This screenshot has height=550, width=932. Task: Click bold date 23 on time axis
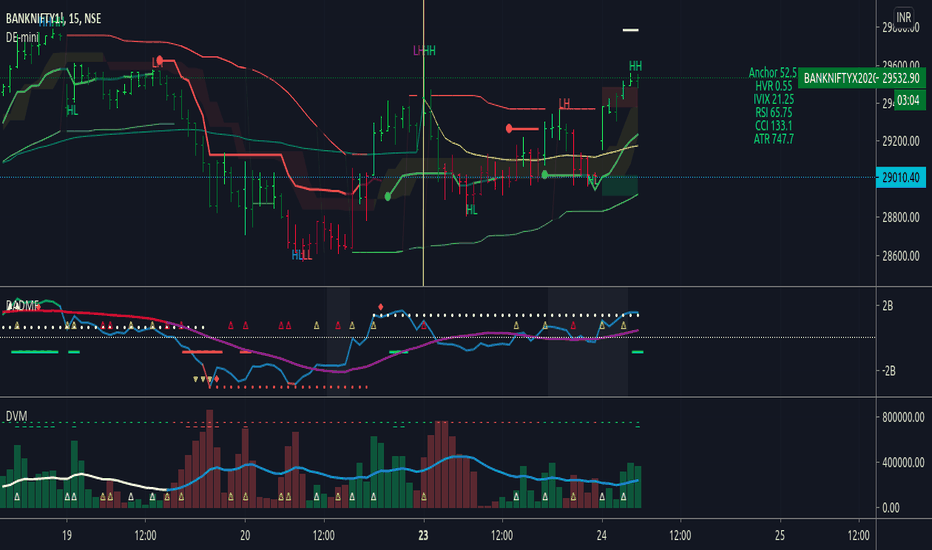tap(423, 536)
